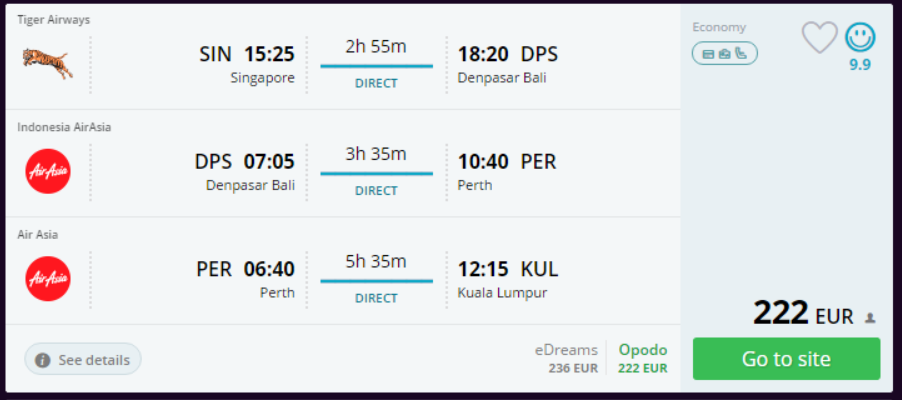Click the fare amenities icons badge under Economy
Image resolution: width=902 pixels, height=400 pixels.
(724, 54)
